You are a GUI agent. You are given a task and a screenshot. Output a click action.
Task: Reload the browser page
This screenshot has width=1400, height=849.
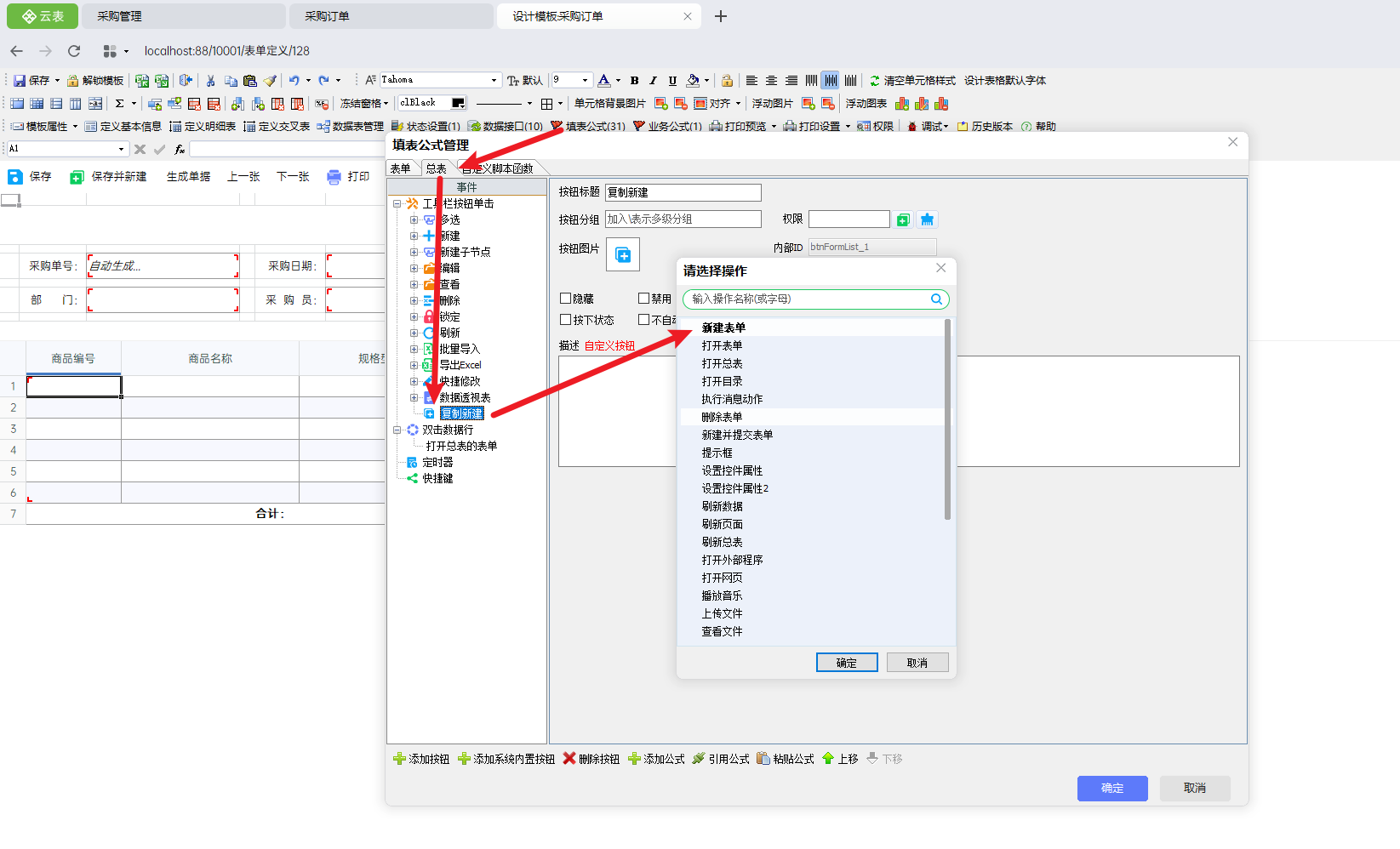pyautogui.click(x=74, y=51)
